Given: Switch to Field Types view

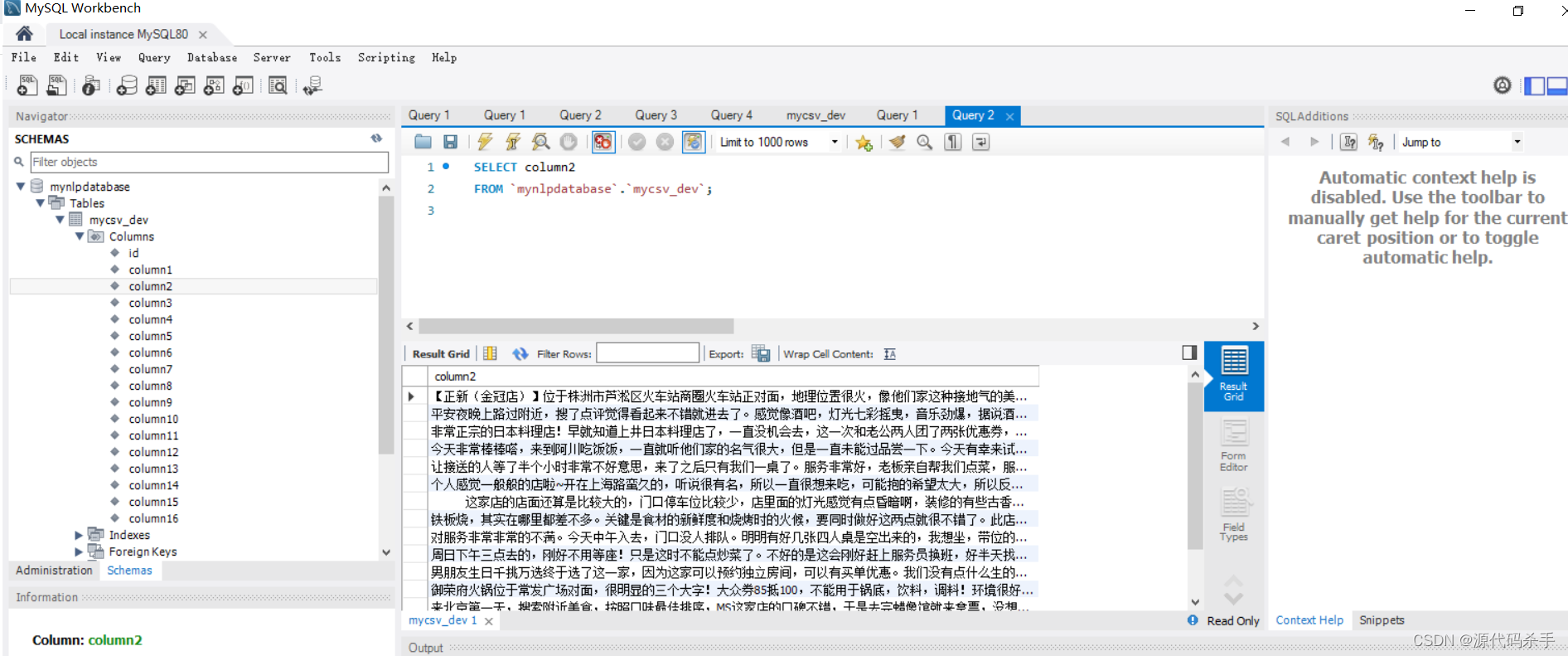Looking at the screenshot, I should pos(1233,515).
